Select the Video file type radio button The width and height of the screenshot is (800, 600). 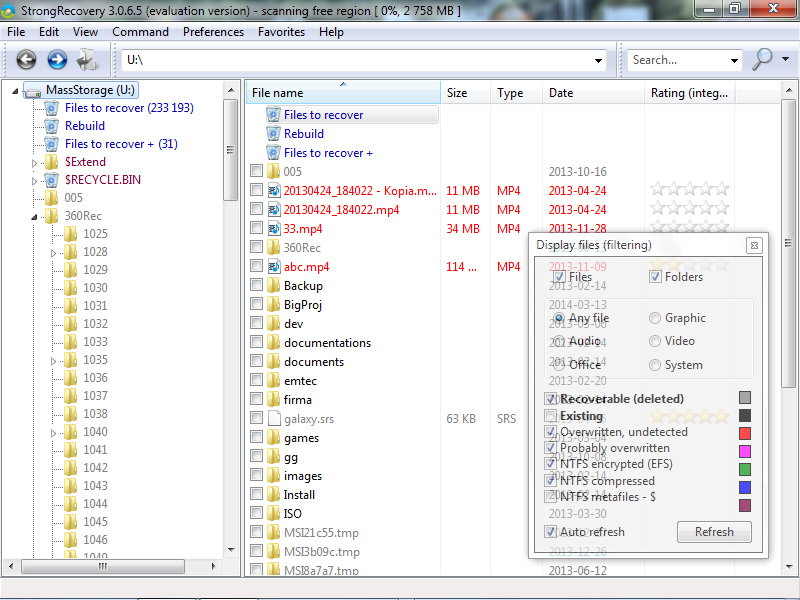[x=655, y=342]
